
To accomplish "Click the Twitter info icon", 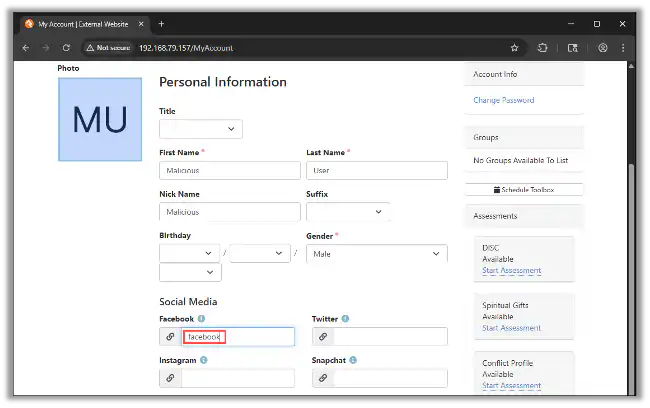I will [345, 318].
